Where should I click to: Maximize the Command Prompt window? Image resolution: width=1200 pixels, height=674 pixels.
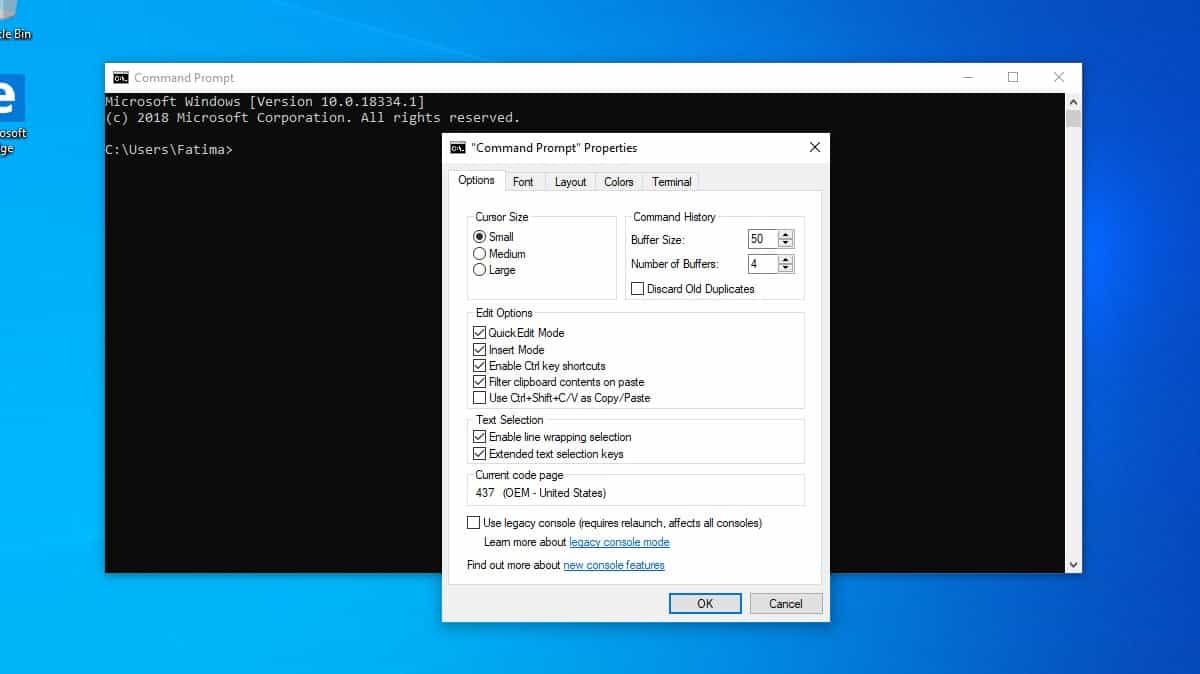pos(1013,78)
